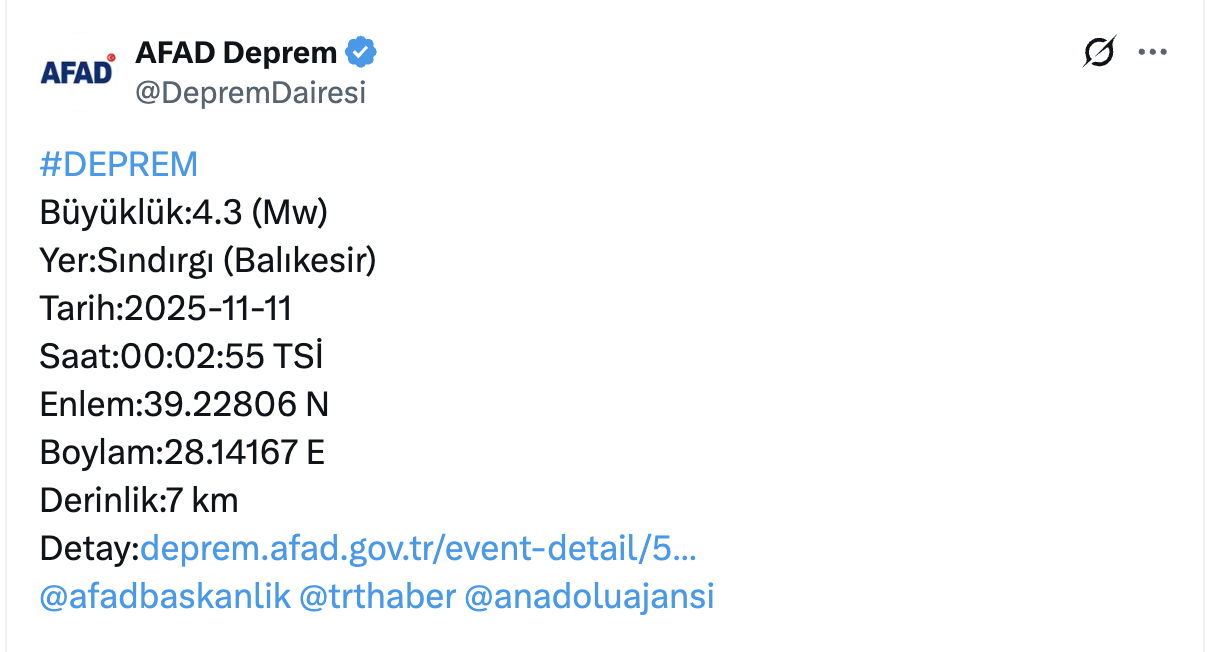This screenshot has width=1208, height=652.
Task: Open AFAD Deprem display name profile
Action: pyautogui.click(x=236, y=52)
